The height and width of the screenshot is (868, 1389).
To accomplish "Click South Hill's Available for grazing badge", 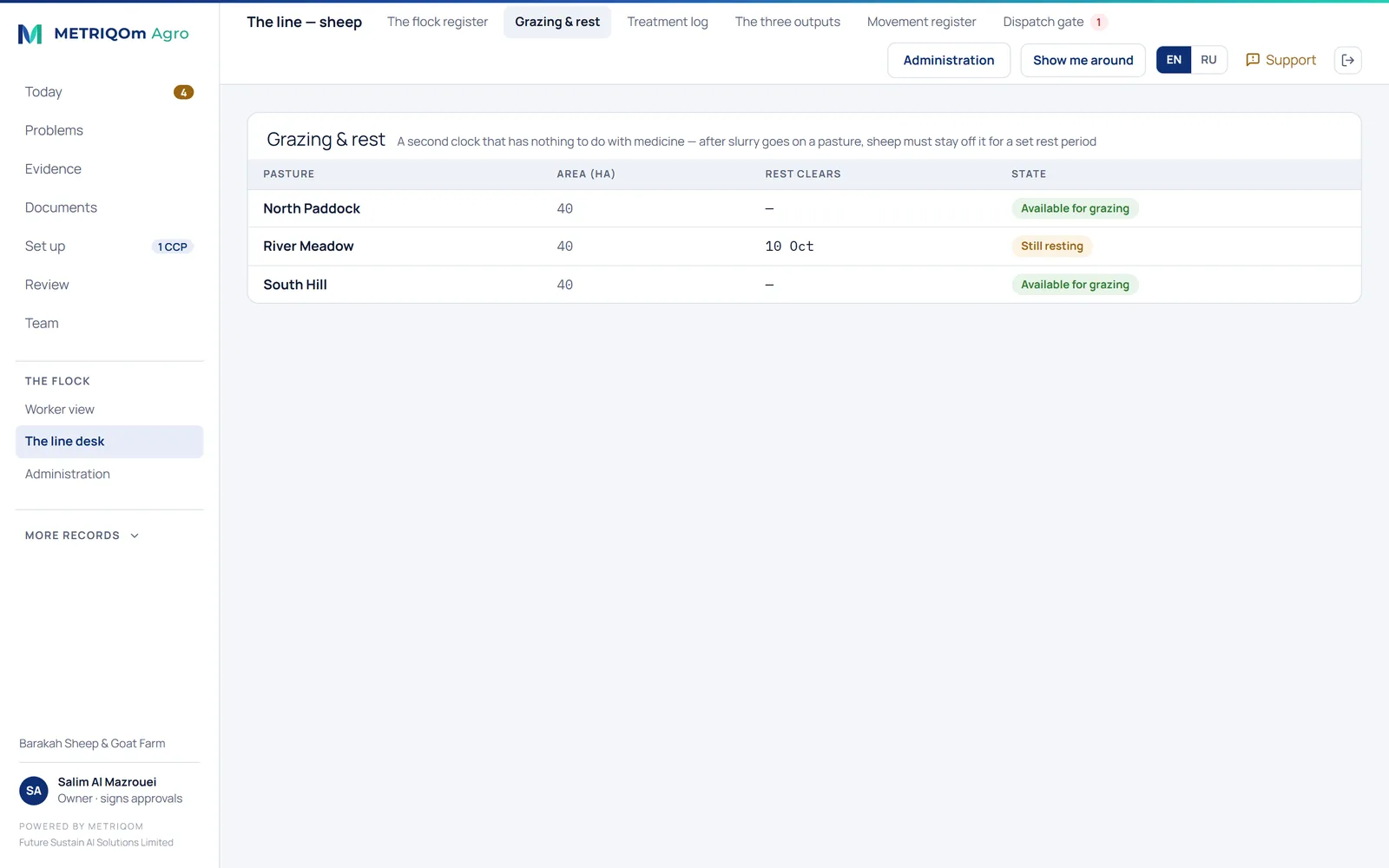I will pyautogui.click(x=1075, y=285).
